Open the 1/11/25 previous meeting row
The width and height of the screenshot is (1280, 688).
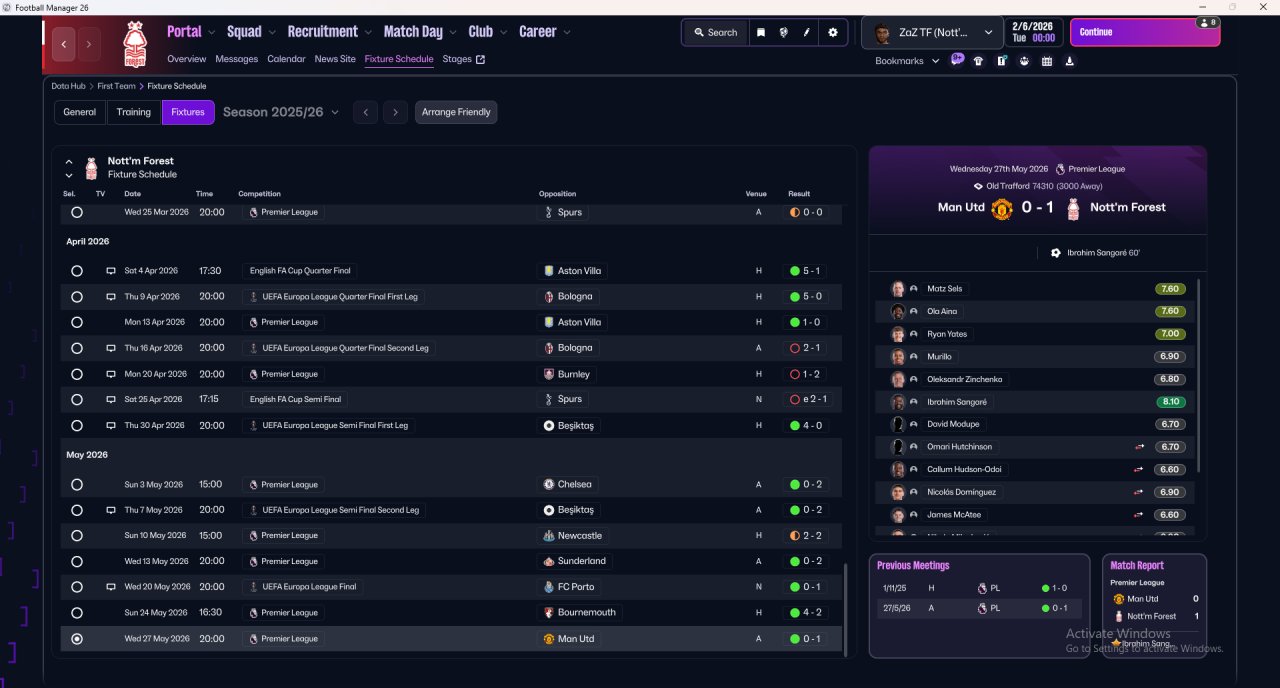[978, 588]
